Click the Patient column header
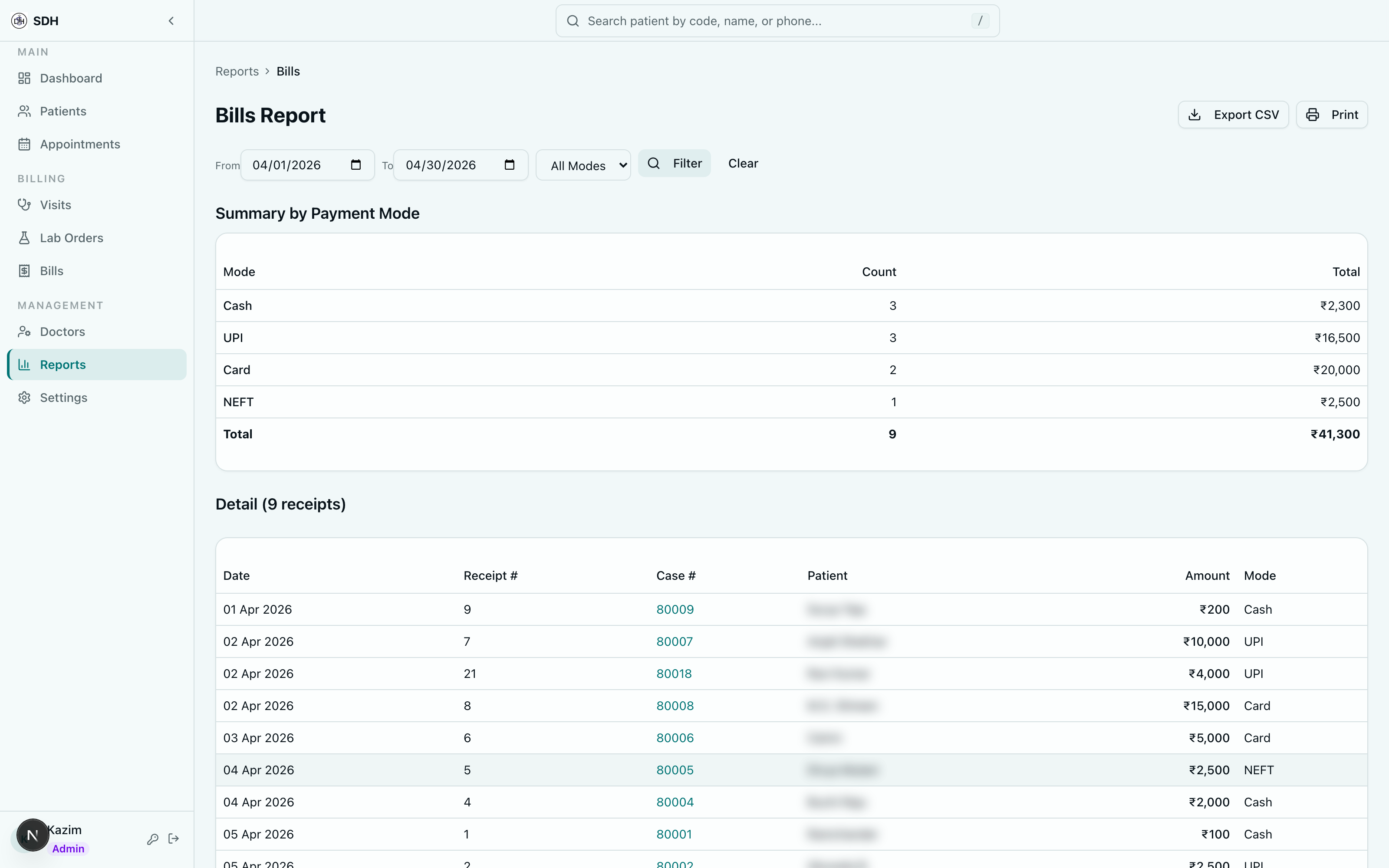Screen dimensions: 1389x868 827,576
